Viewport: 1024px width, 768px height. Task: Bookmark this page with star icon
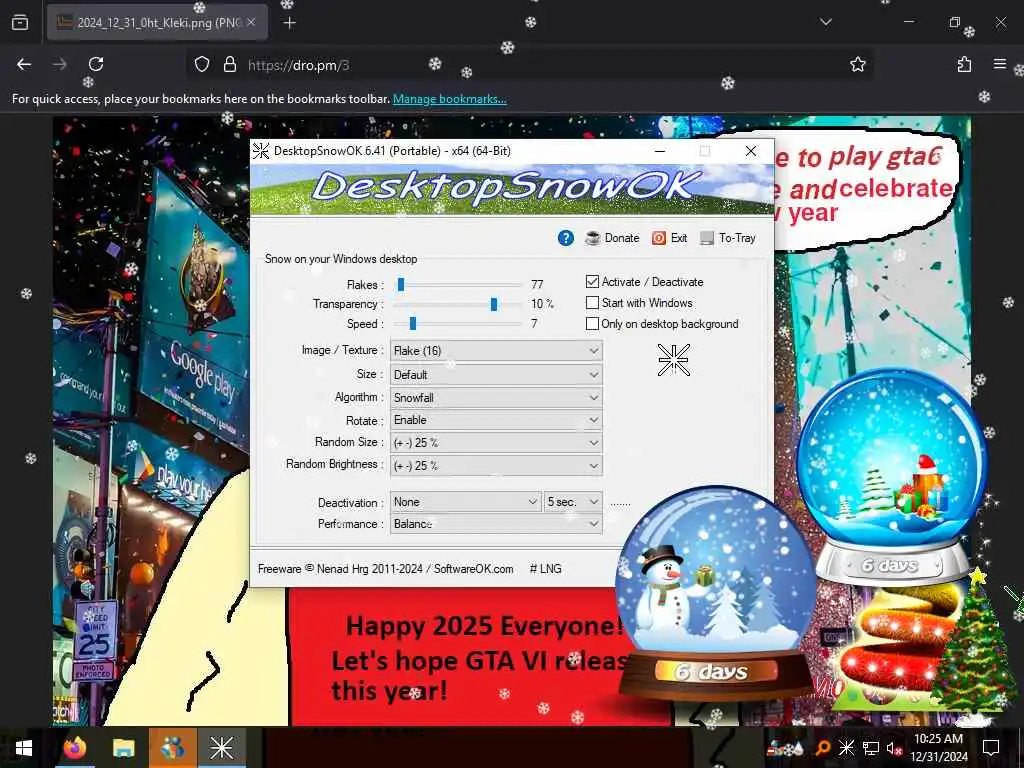click(x=857, y=64)
